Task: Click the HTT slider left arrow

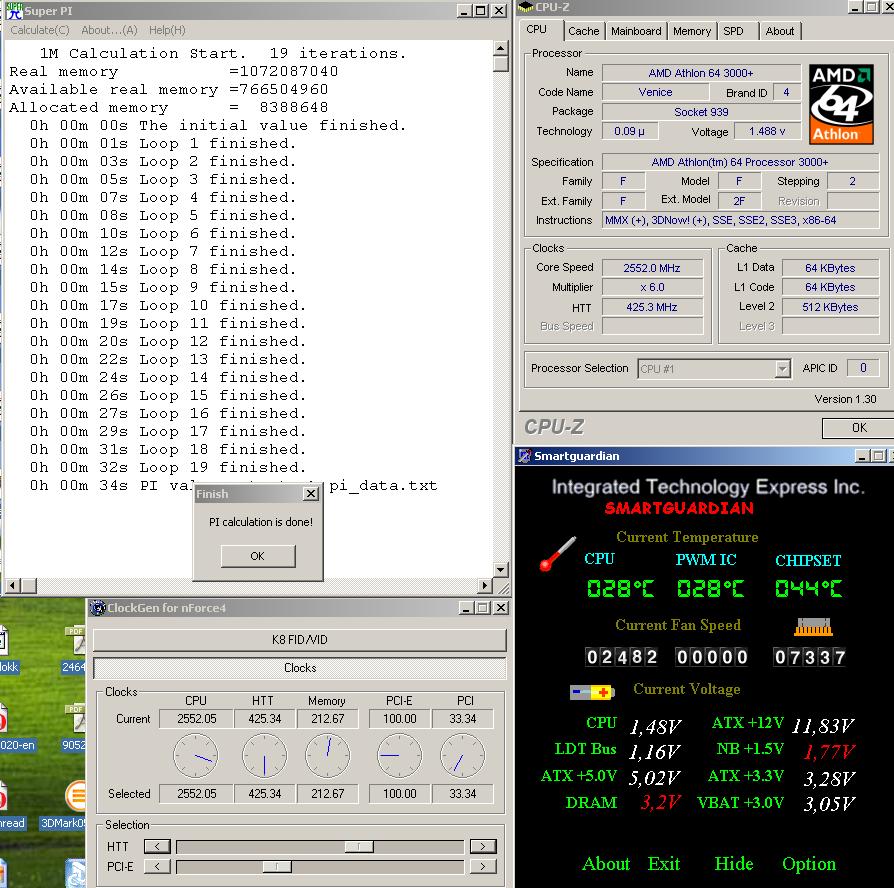Action: click(x=157, y=846)
